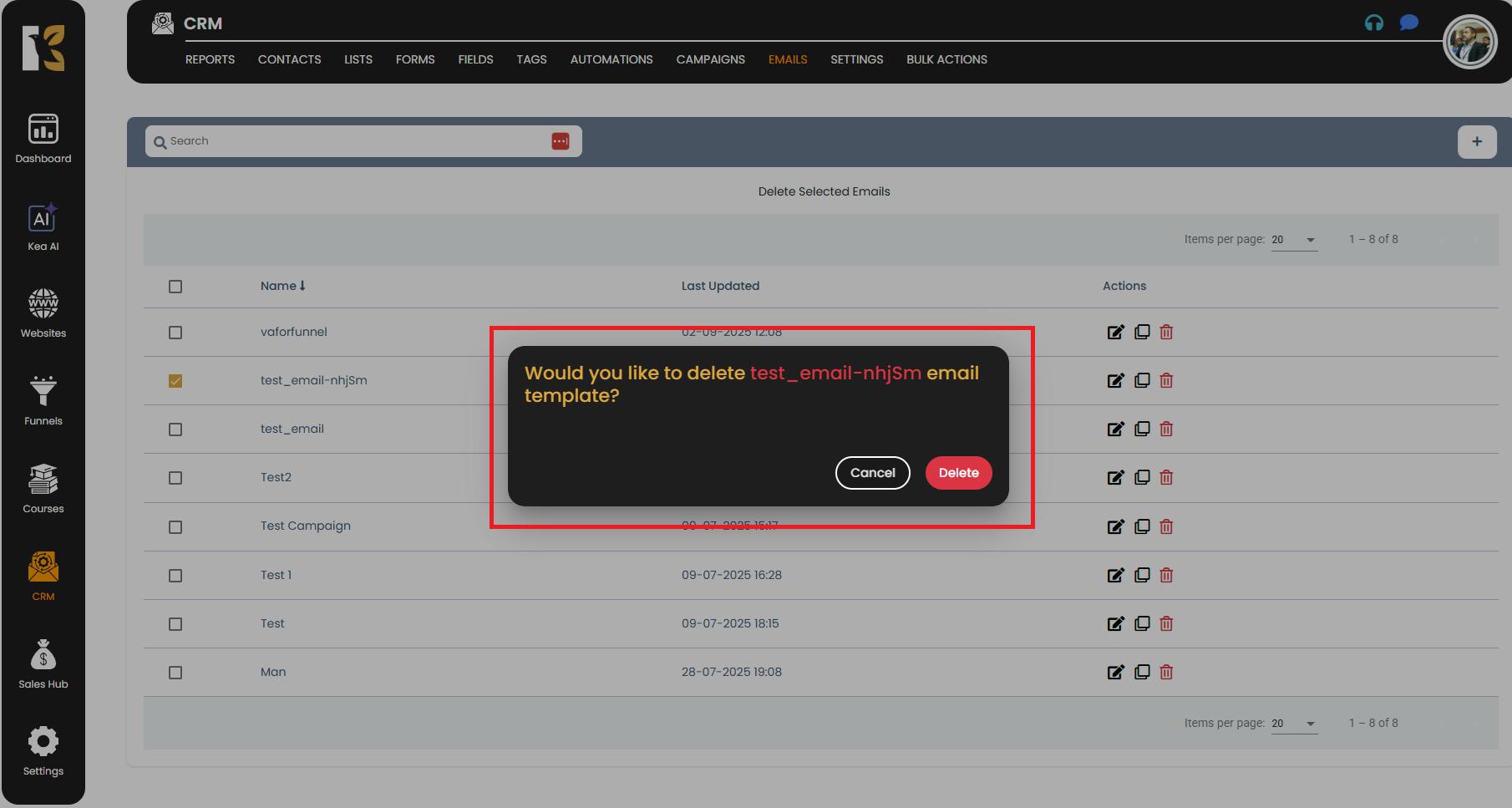Open top Items per page dropdown
This screenshot has height=808, width=1512.
(1293, 240)
